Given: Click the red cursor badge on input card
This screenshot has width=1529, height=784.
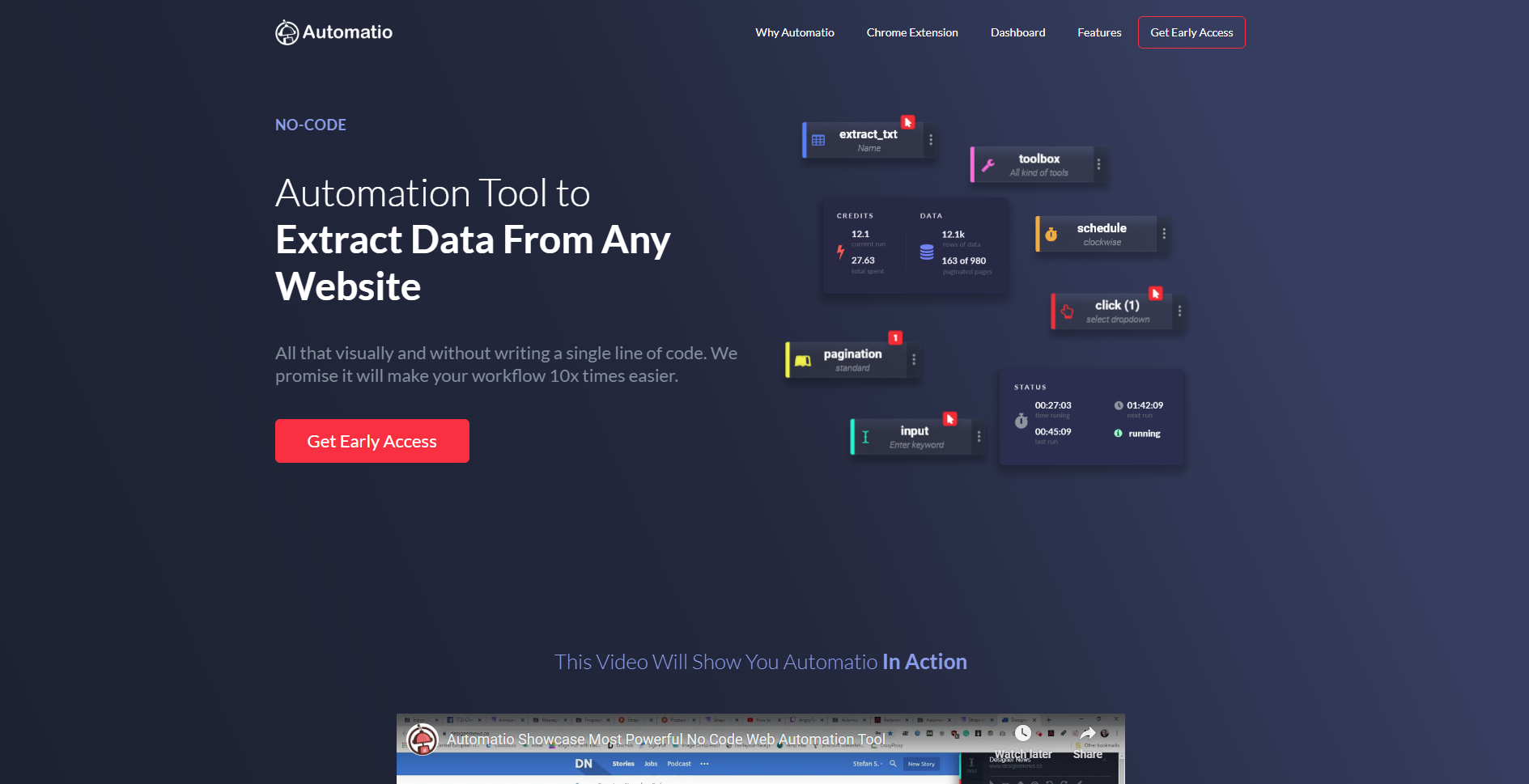Looking at the screenshot, I should 950,419.
